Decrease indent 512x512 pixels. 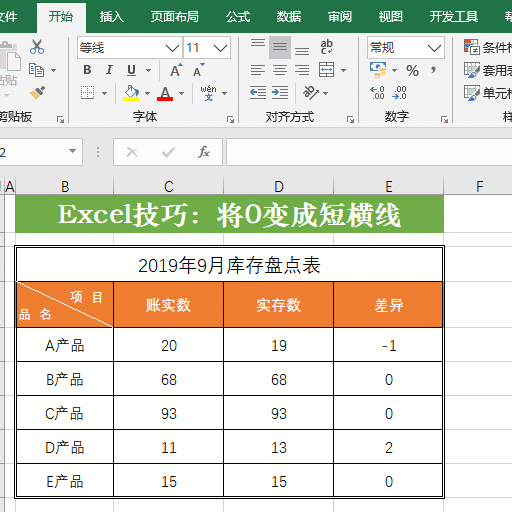click(x=258, y=93)
